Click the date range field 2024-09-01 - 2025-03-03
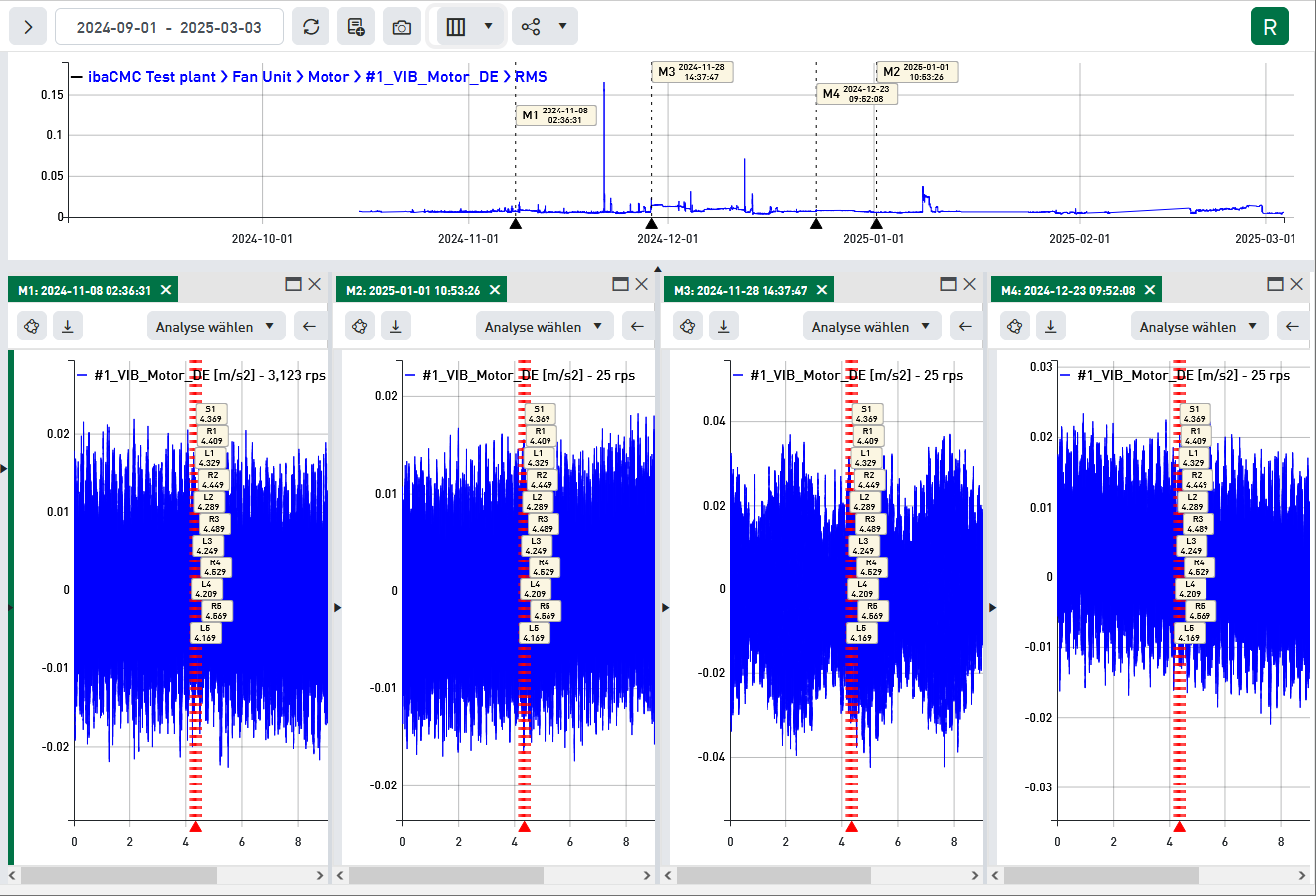The image size is (1316, 896). coord(168,27)
